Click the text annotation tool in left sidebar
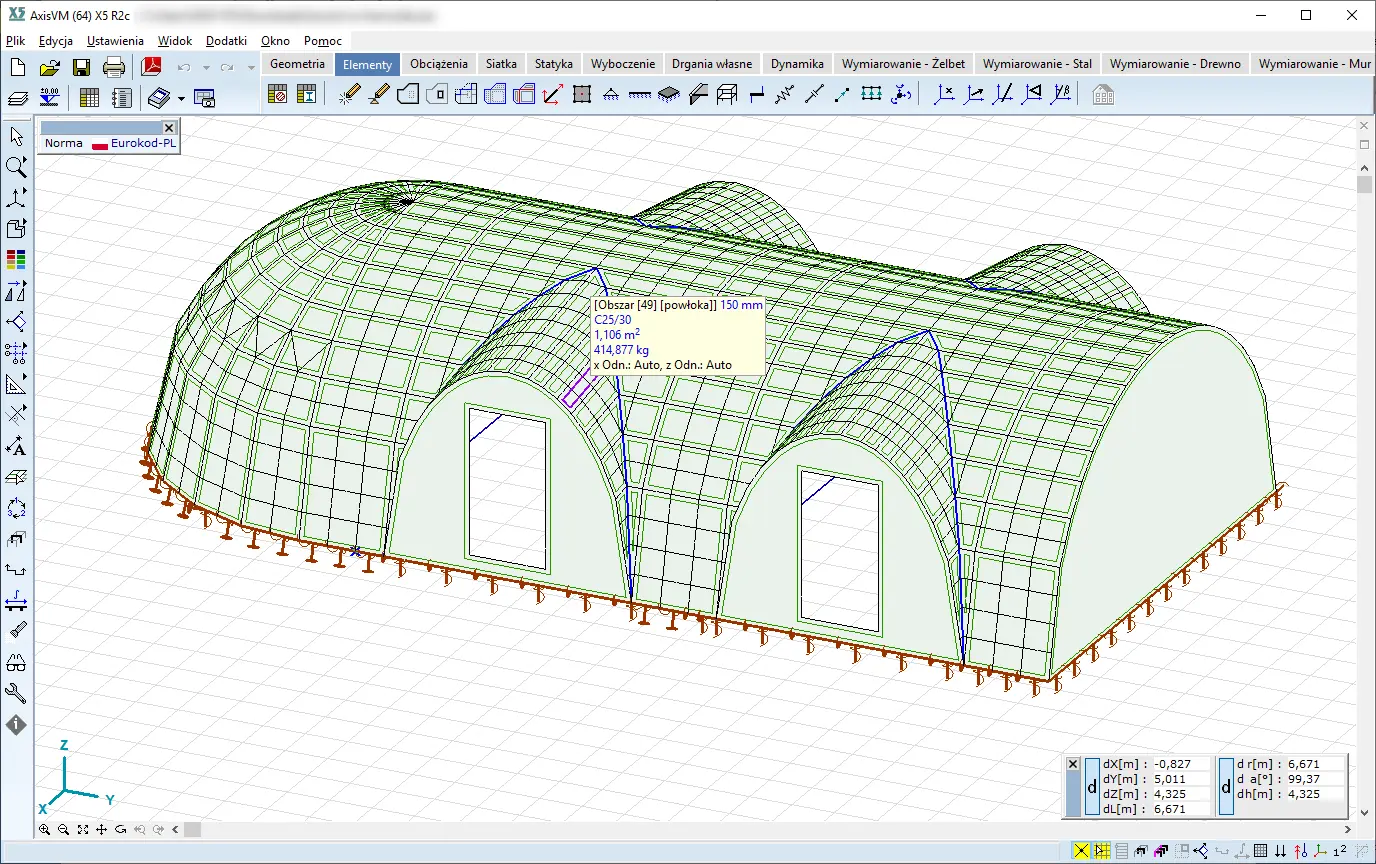This screenshot has width=1376, height=864. pyautogui.click(x=16, y=446)
